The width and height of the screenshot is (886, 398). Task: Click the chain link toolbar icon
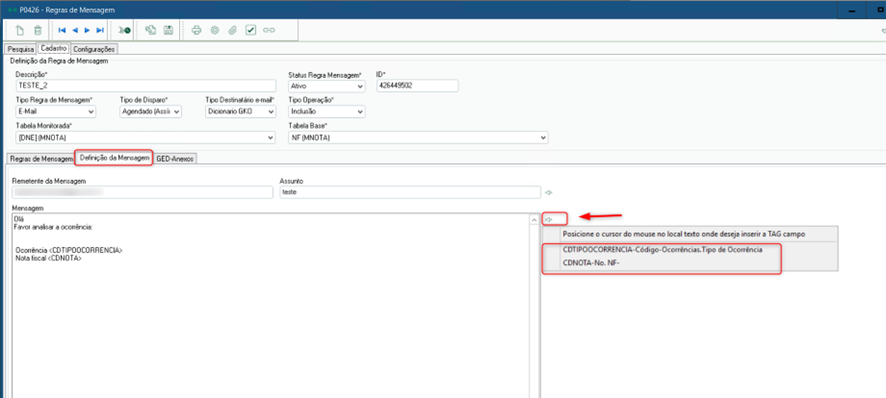pyautogui.click(x=269, y=31)
